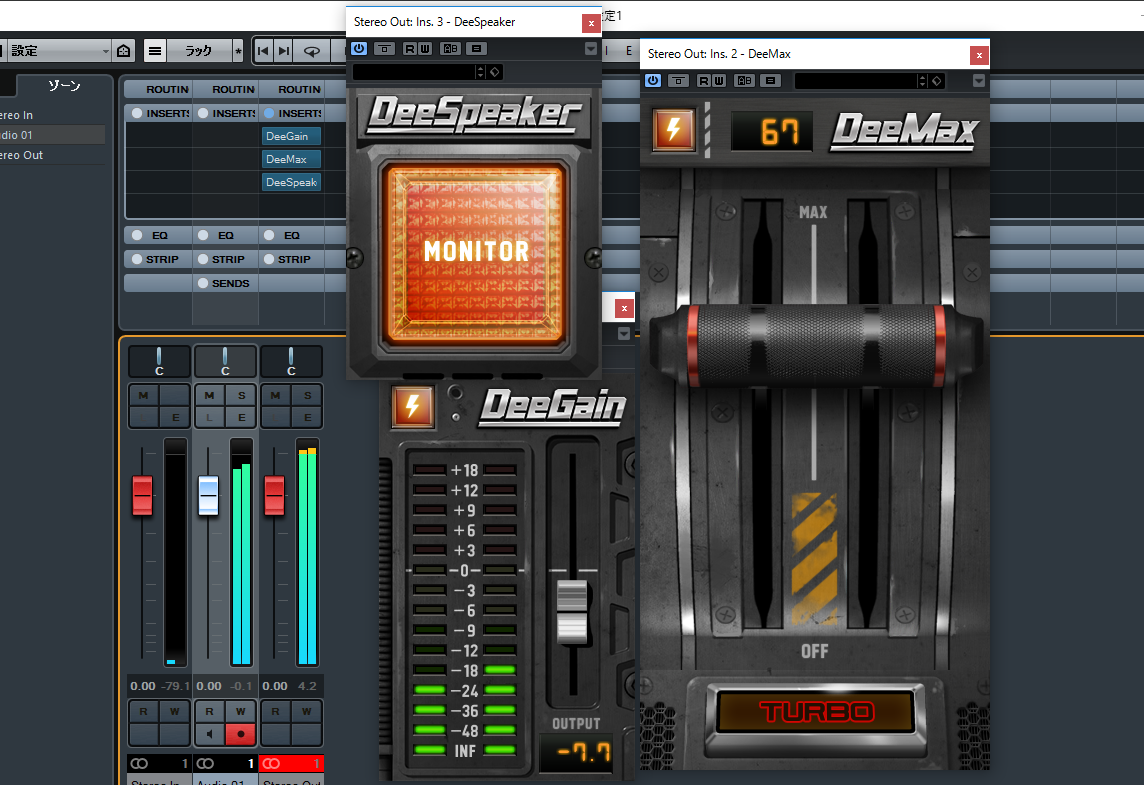
Task: Click the Read automation button on Audio 01
Action: (x=209, y=711)
